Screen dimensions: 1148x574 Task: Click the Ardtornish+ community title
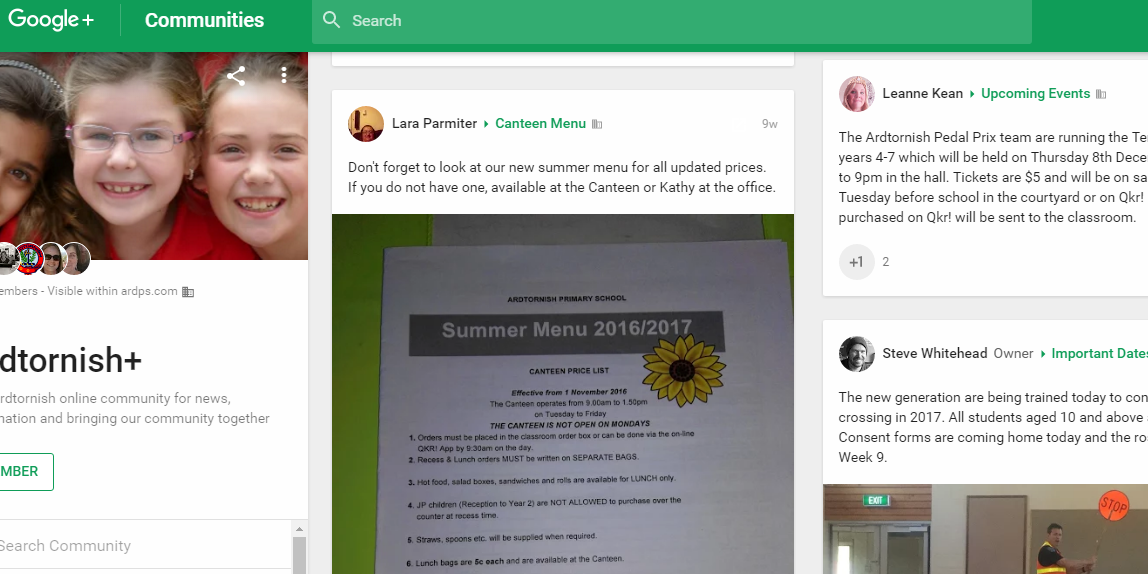pos(70,359)
